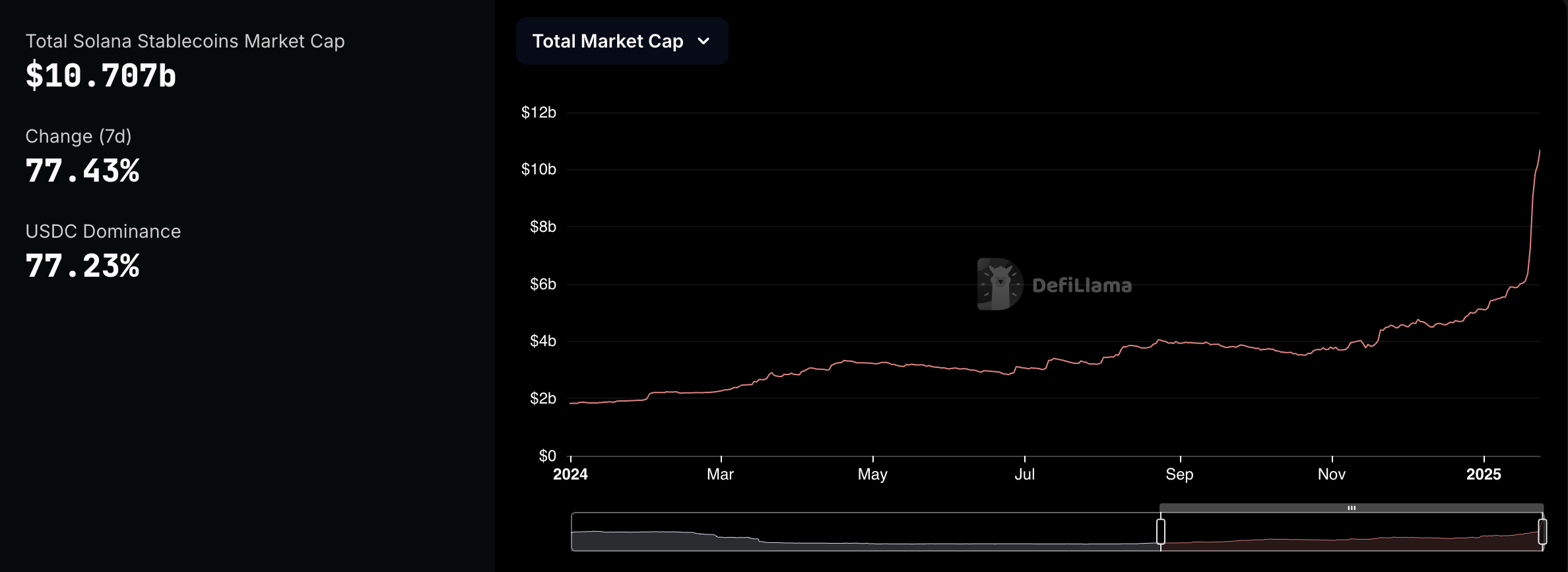
Task: Click the Sep label on the chart axis
Action: (x=1181, y=474)
